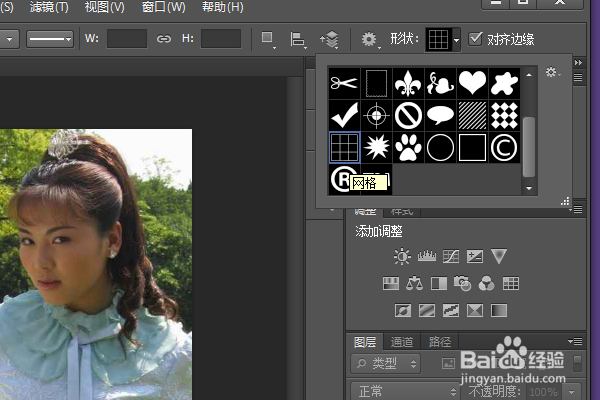
Task: Switch to the 路径 tab
Action: [440, 342]
